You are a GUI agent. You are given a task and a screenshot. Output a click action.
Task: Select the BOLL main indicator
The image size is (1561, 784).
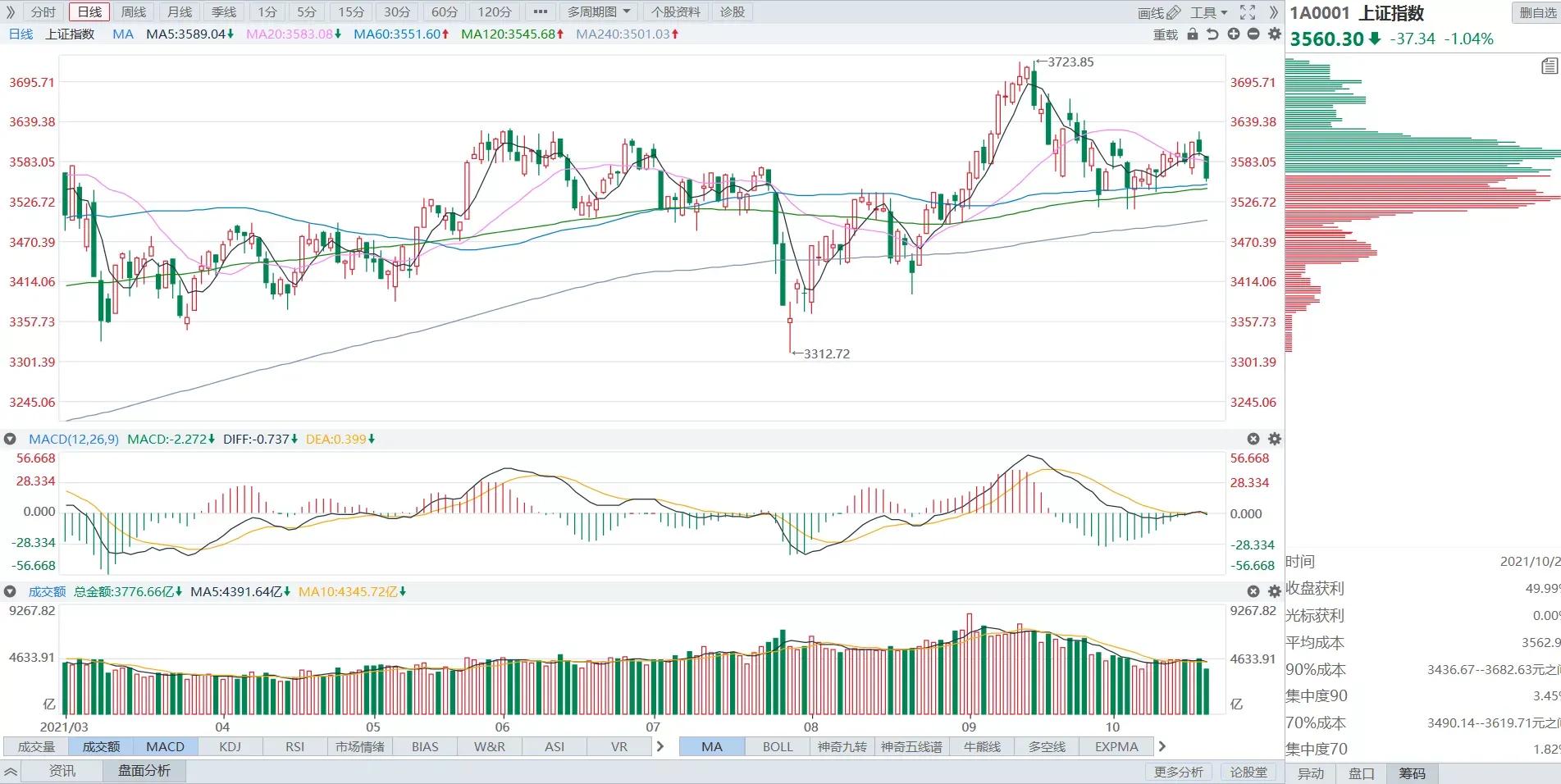778,746
